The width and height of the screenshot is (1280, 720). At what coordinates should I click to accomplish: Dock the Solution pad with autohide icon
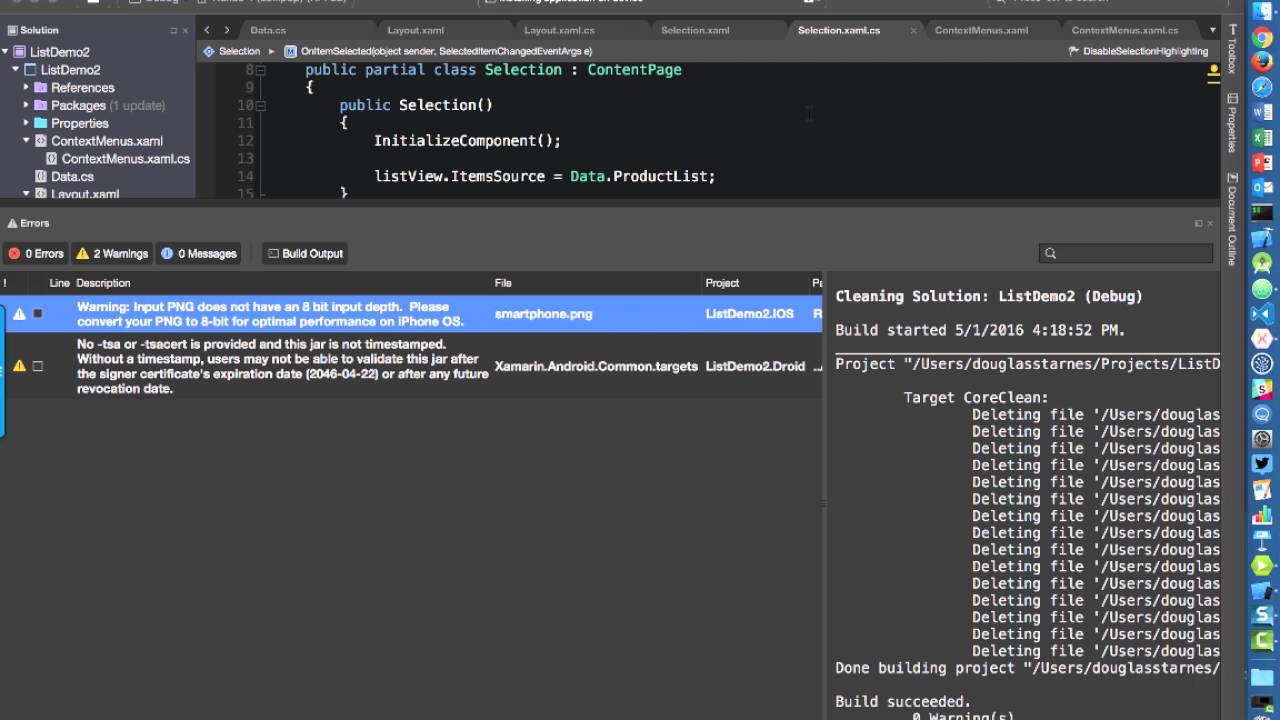point(172,30)
